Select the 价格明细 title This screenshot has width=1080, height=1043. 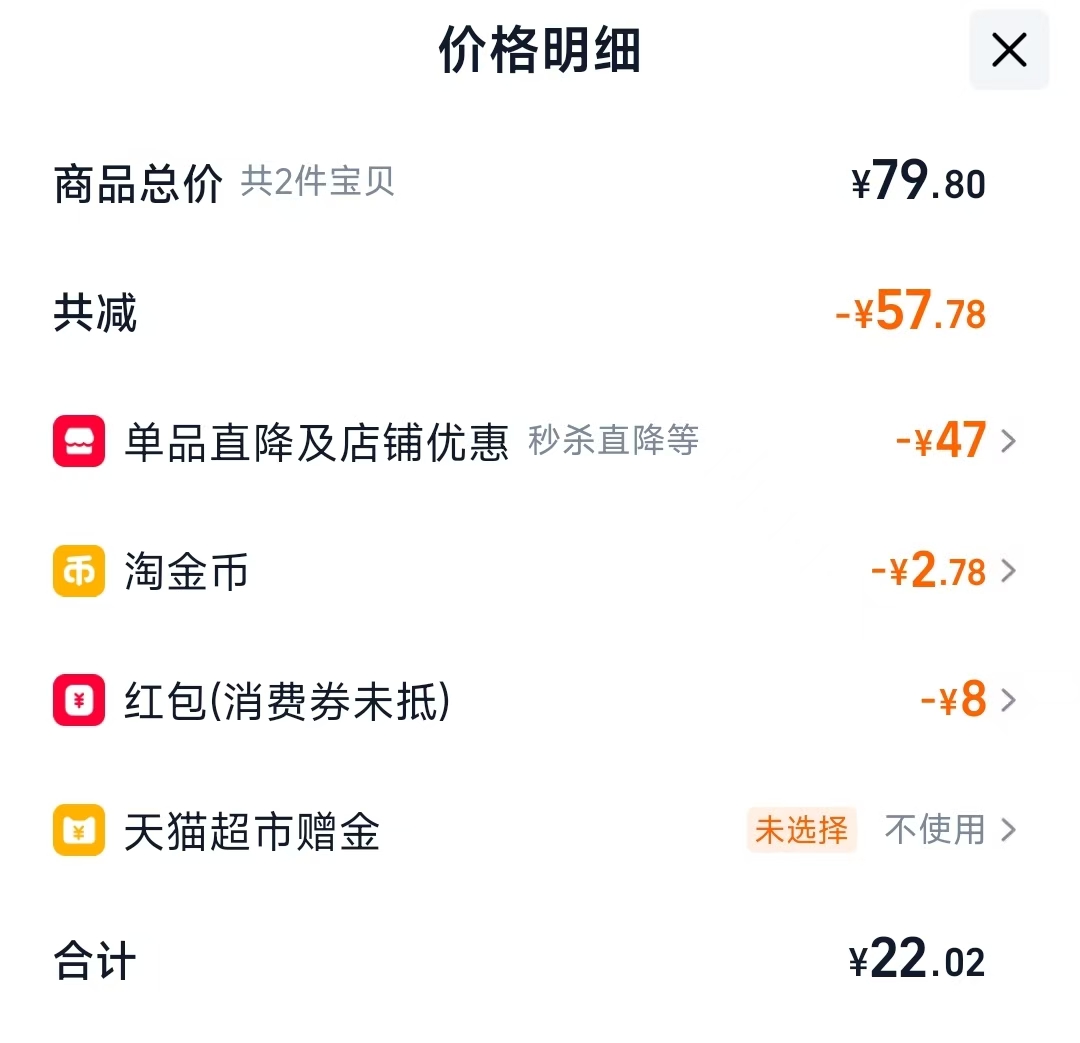[x=540, y=50]
